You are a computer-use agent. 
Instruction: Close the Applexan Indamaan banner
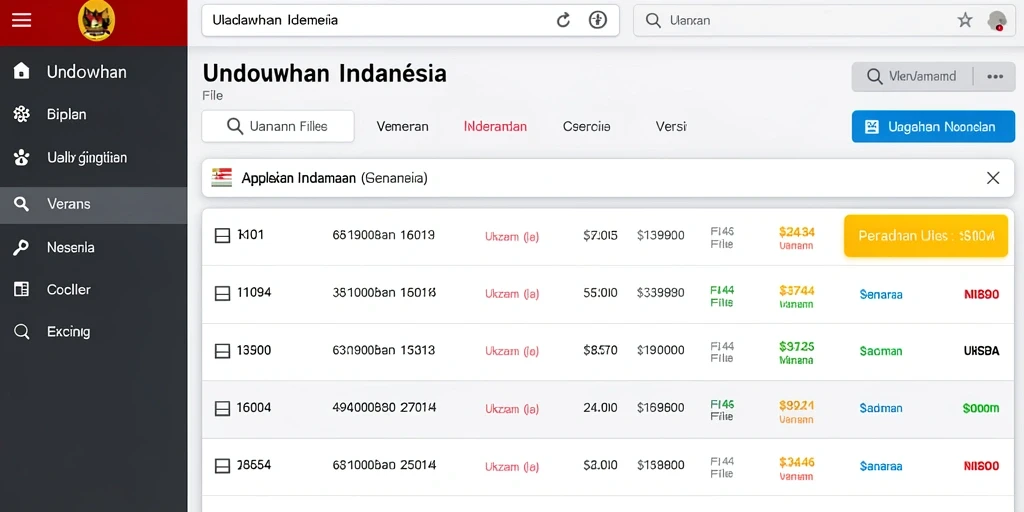(993, 178)
